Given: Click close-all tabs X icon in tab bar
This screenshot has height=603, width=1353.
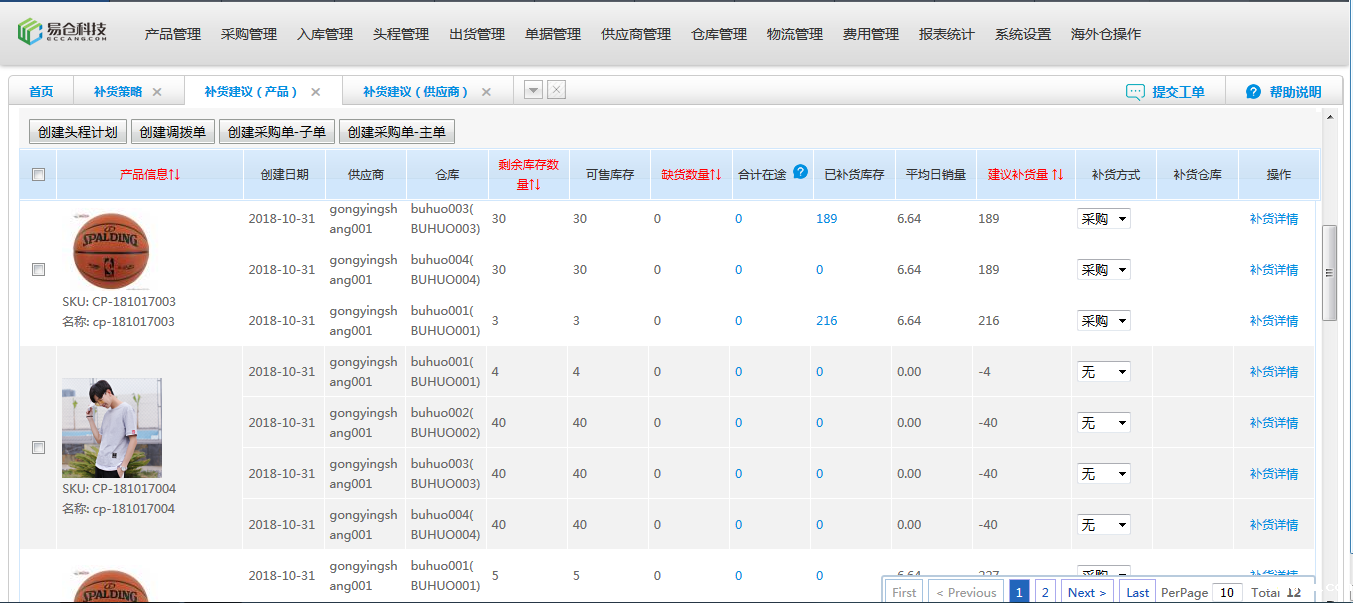Looking at the screenshot, I should click(x=557, y=90).
